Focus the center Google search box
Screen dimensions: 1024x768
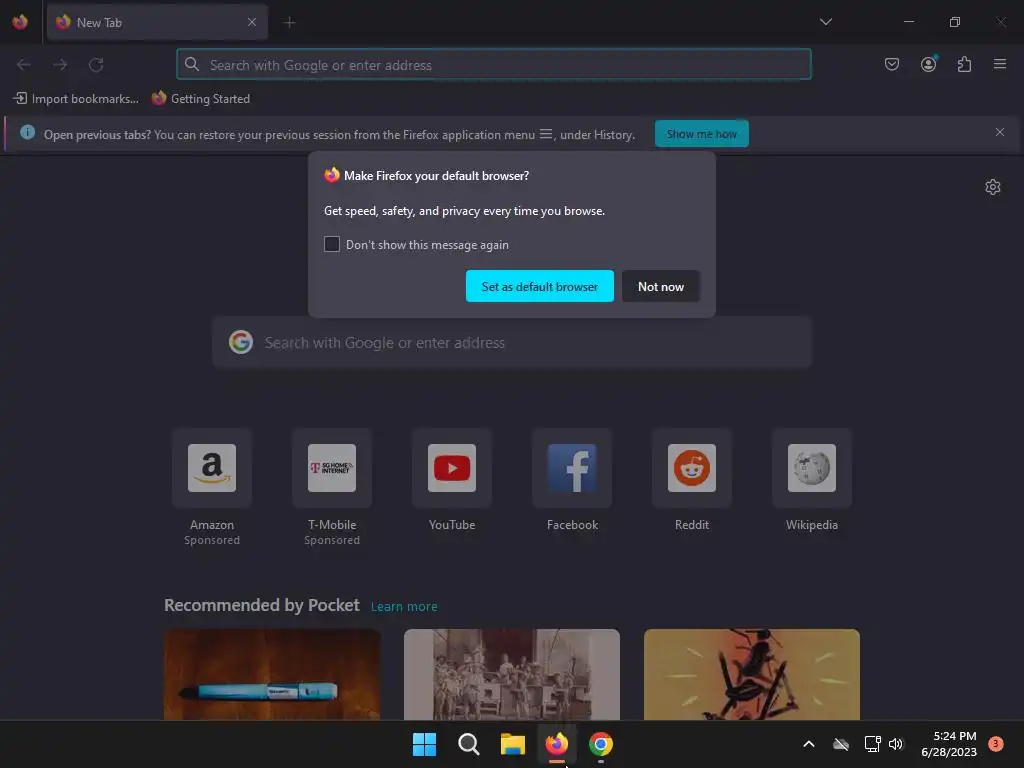click(512, 343)
